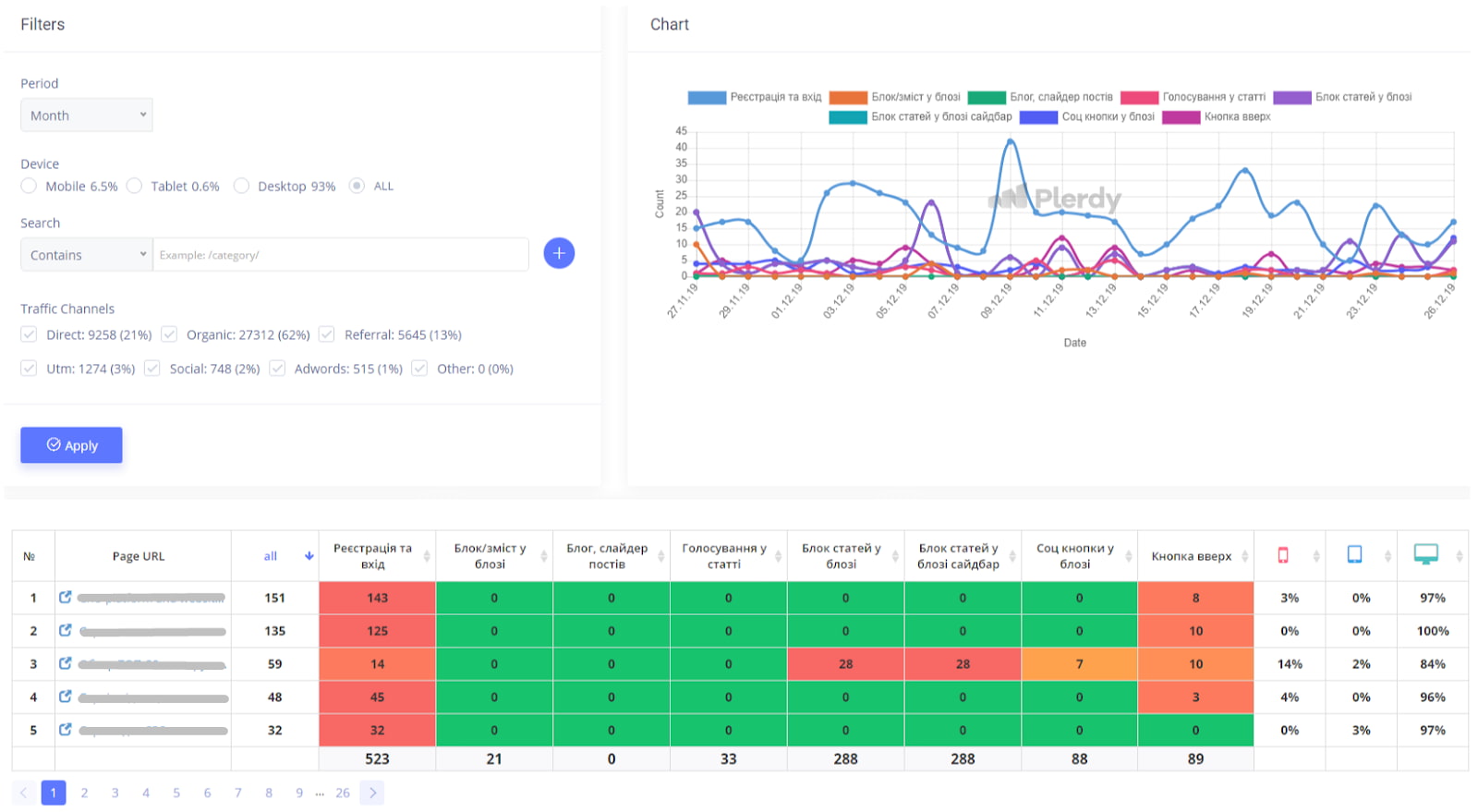
Task: Uncheck the Organic traffic channel checkbox
Action: click(169, 334)
